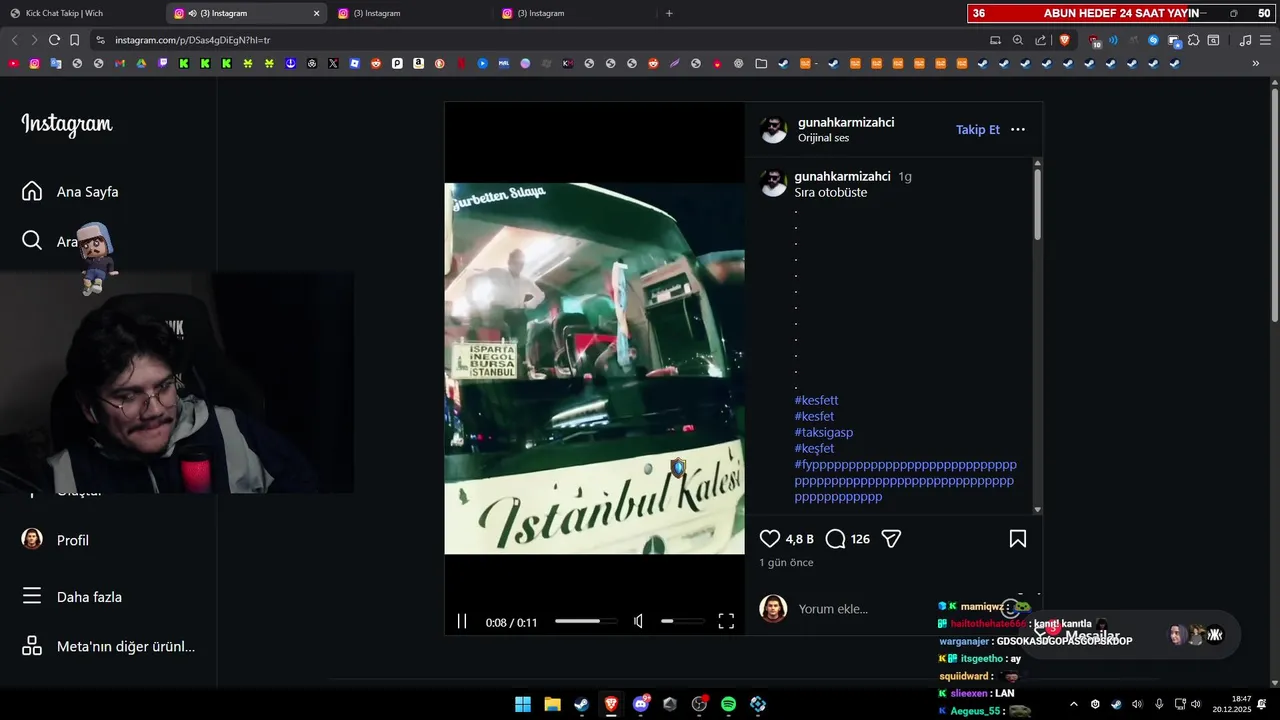Click Orijinal ses audio link
1280x720 pixels.
click(823, 138)
